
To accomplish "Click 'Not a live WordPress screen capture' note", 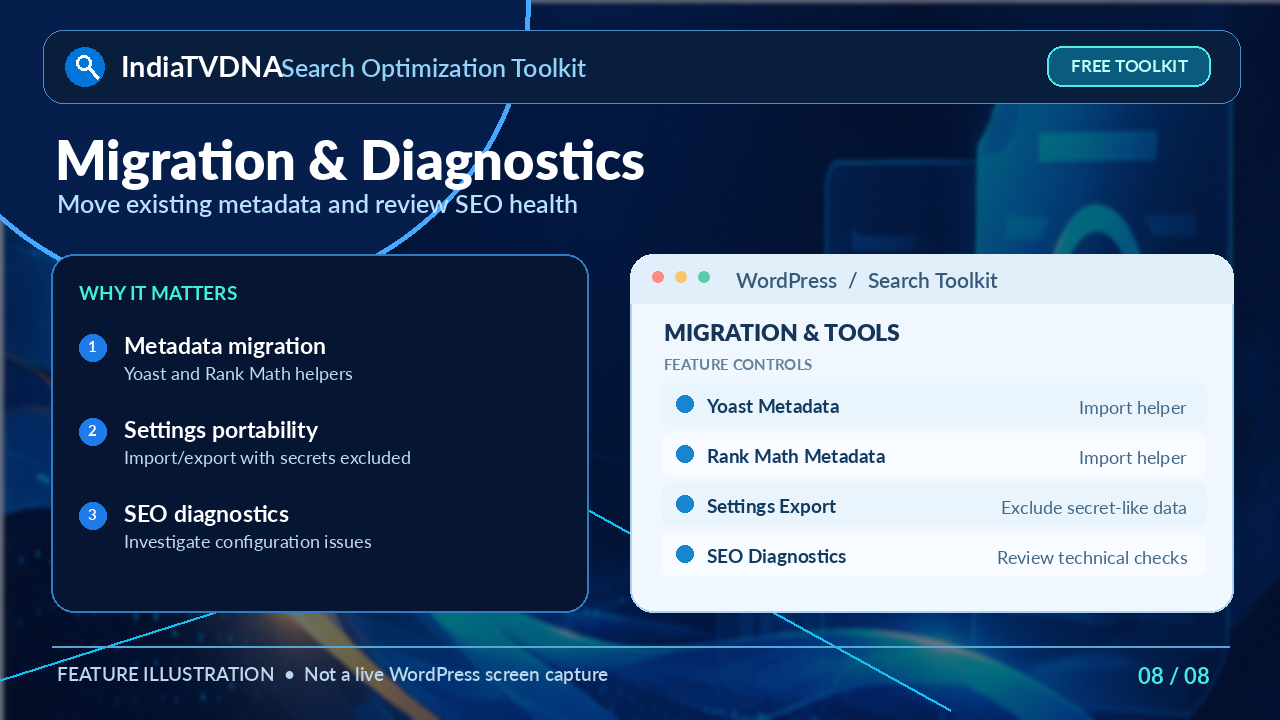I will pyautogui.click(x=456, y=675).
